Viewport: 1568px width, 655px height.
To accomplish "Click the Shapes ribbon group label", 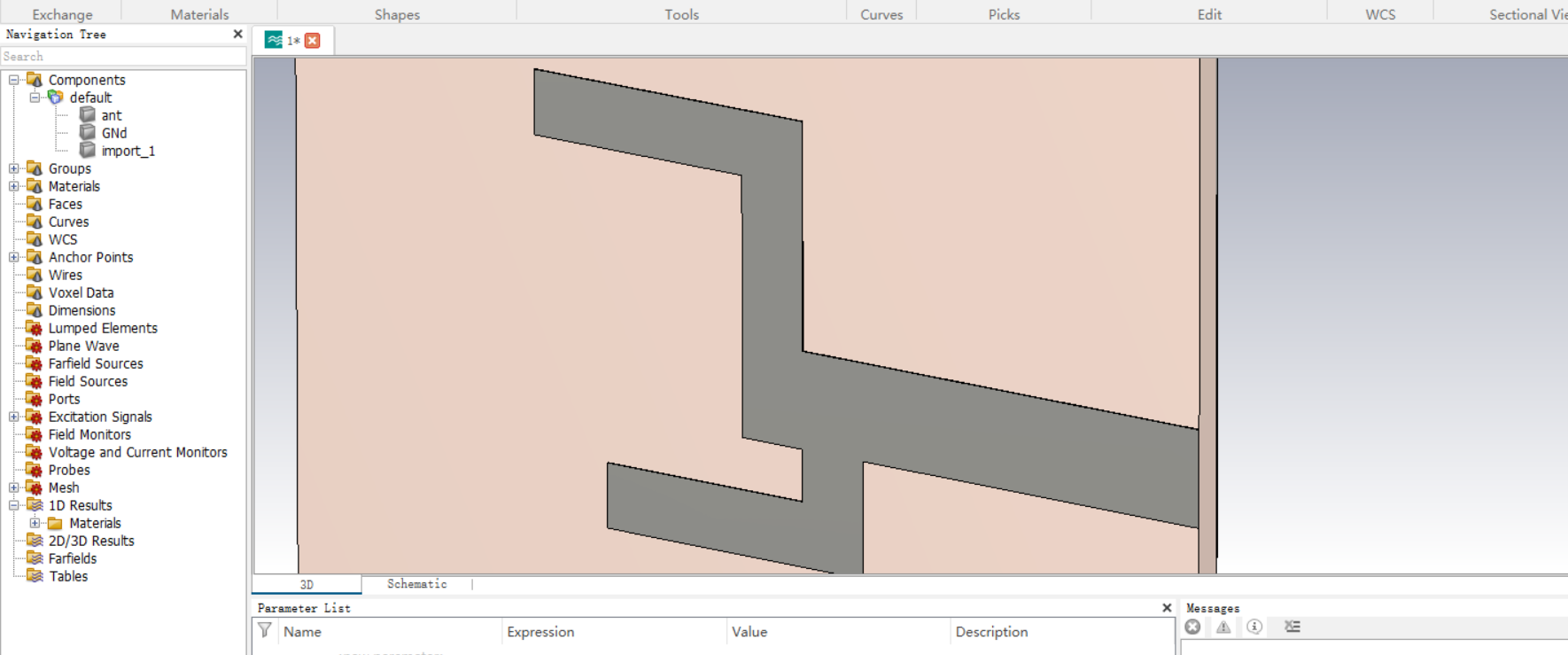I will point(397,14).
